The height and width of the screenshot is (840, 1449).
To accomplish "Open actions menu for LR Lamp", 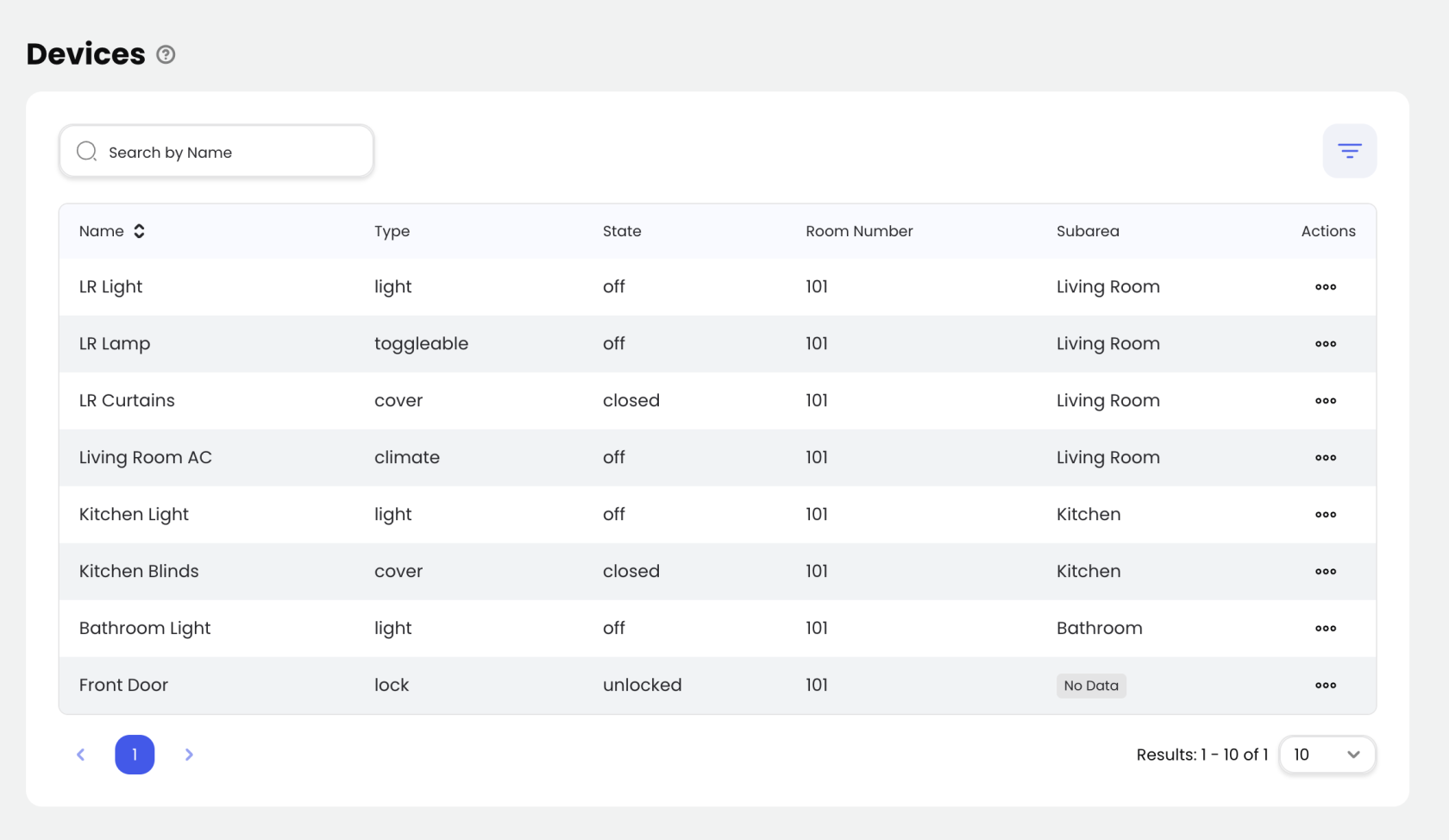I will [1325, 344].
